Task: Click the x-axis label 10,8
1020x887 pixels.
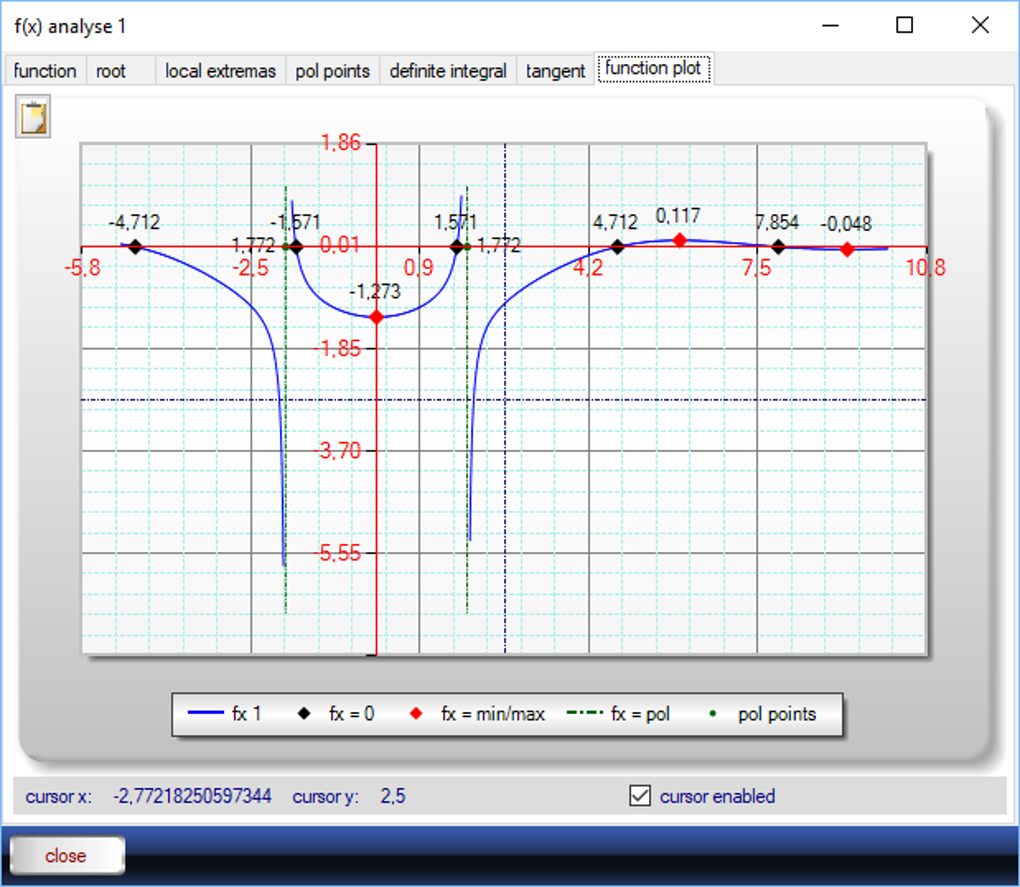Action: (x=926, y=268)
